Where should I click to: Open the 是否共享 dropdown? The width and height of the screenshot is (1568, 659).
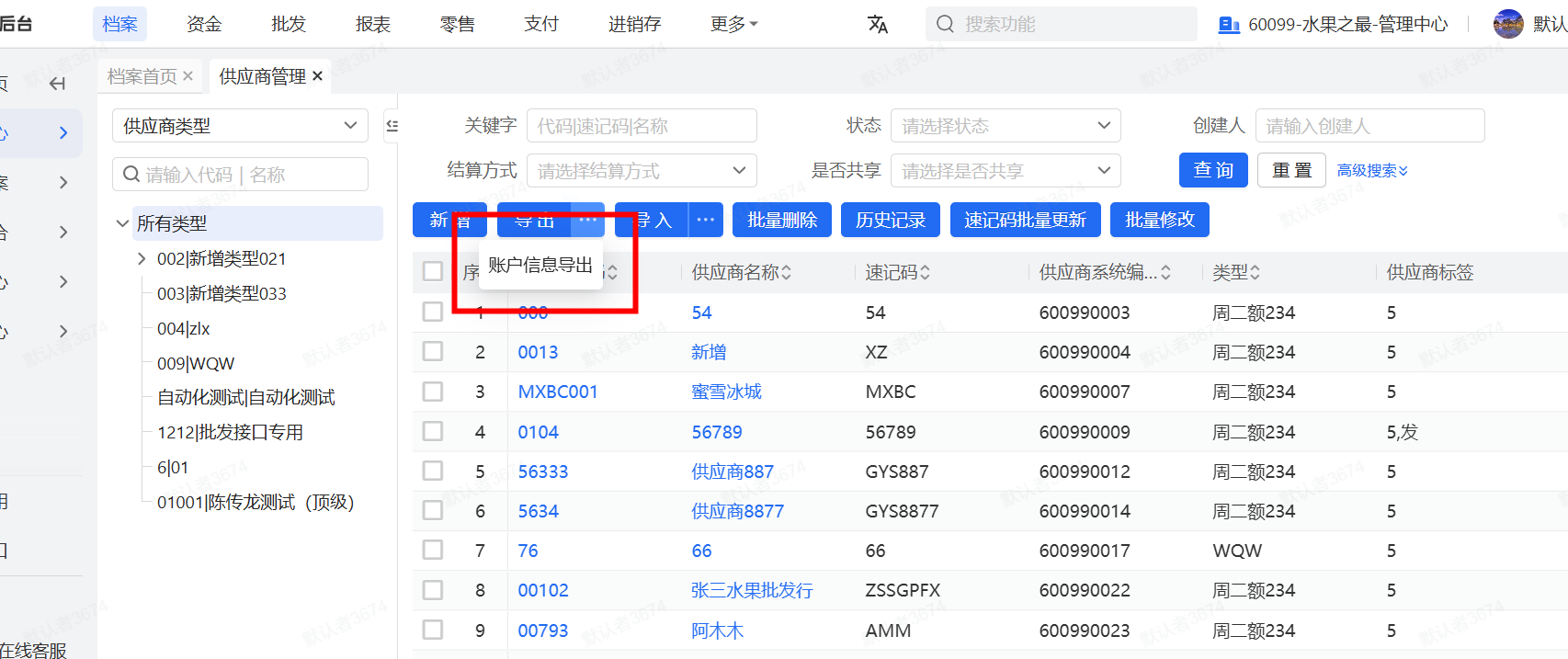click(1006, 171)
